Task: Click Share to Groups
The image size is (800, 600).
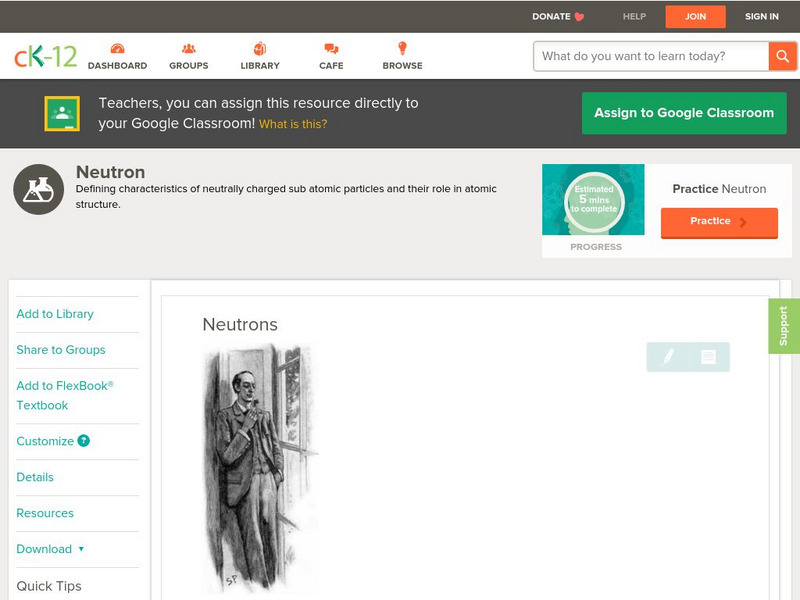Action: click(61, 349)
